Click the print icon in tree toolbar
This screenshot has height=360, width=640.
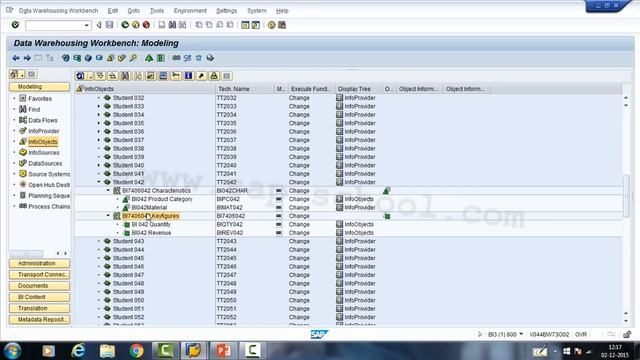pos(214,76)
